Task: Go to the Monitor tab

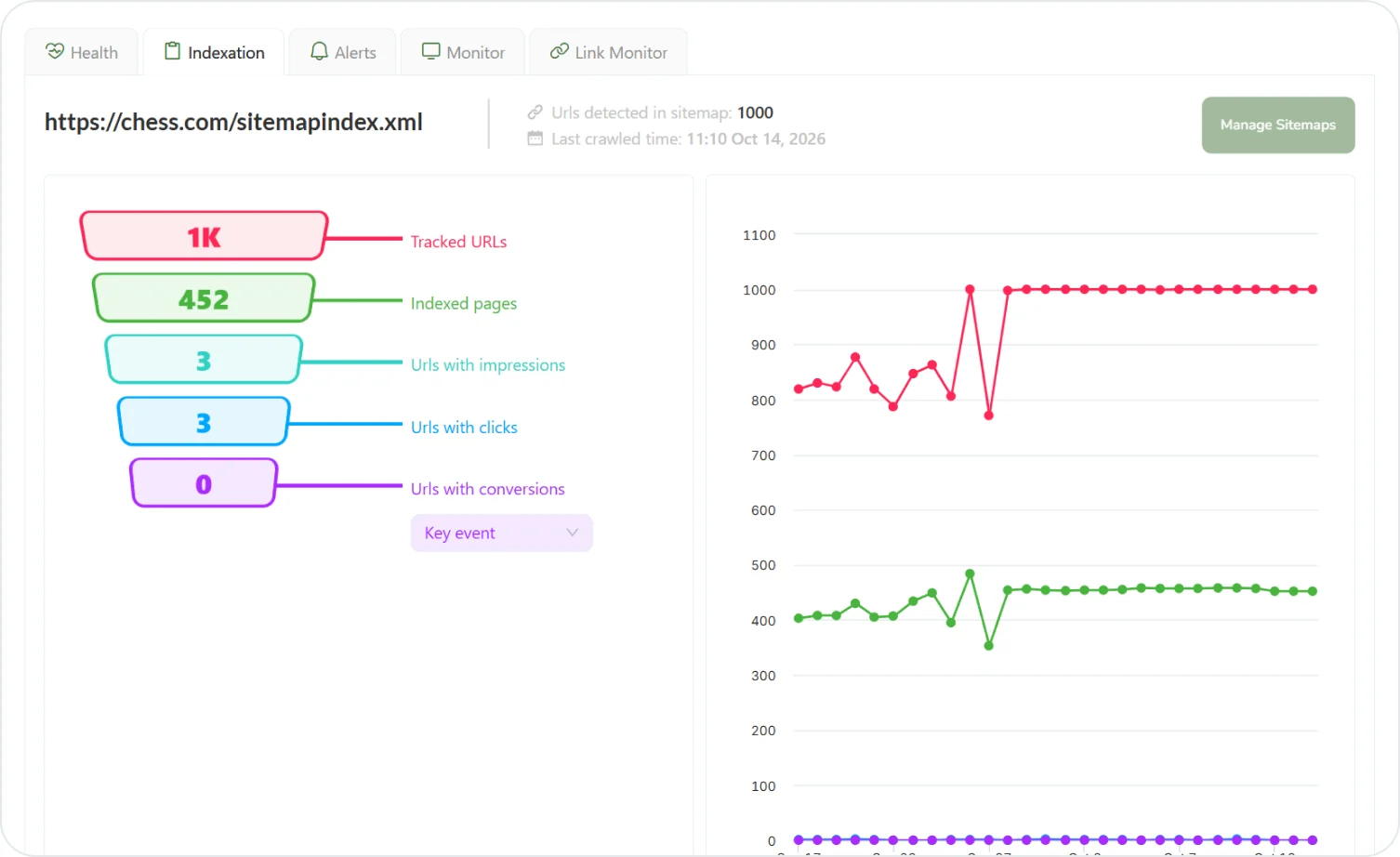Action: tap(463, 52)
